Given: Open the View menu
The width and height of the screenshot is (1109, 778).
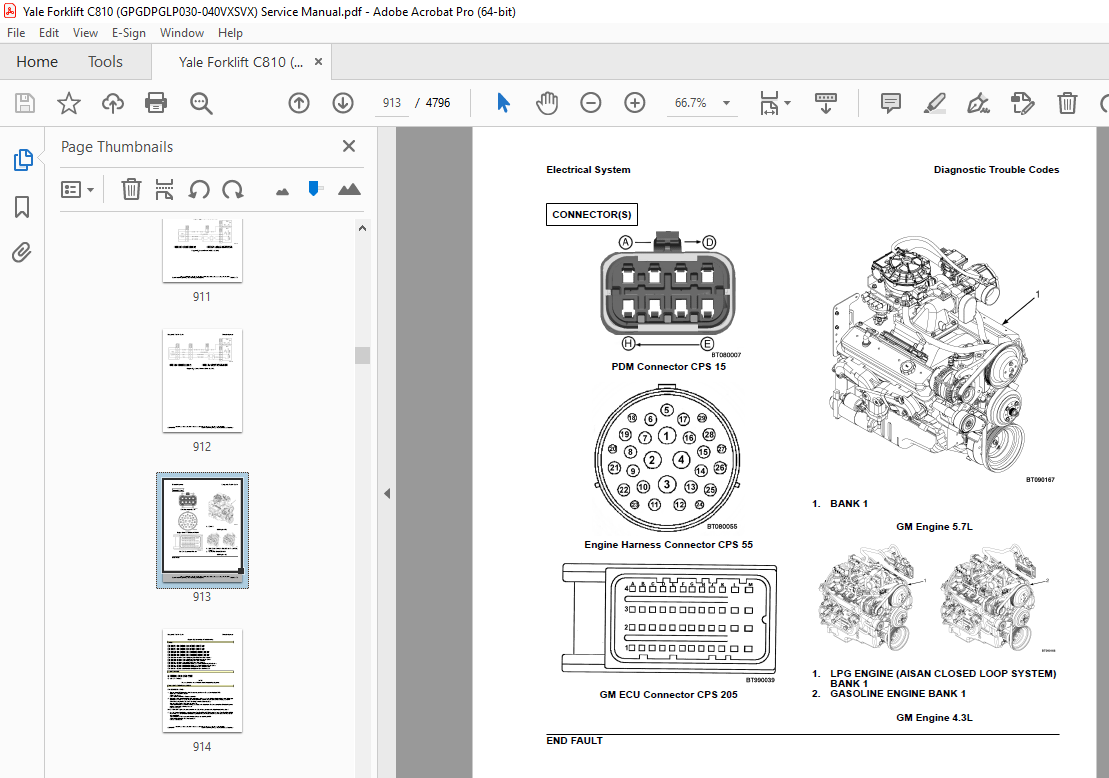Looking at the screenshot, I should (86, 33).
